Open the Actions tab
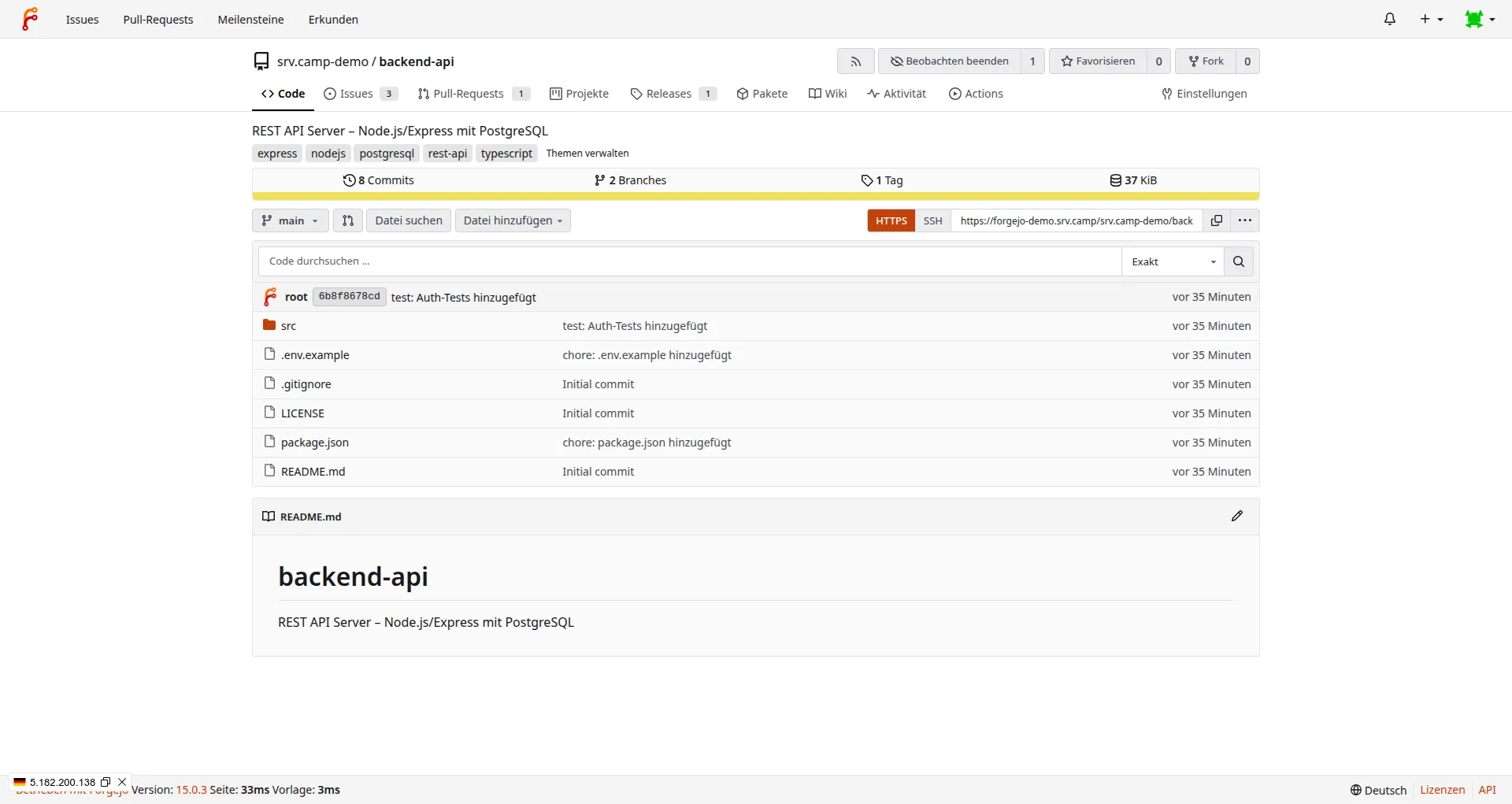The width and height of the screenshot is (1512, 804). 976,94
